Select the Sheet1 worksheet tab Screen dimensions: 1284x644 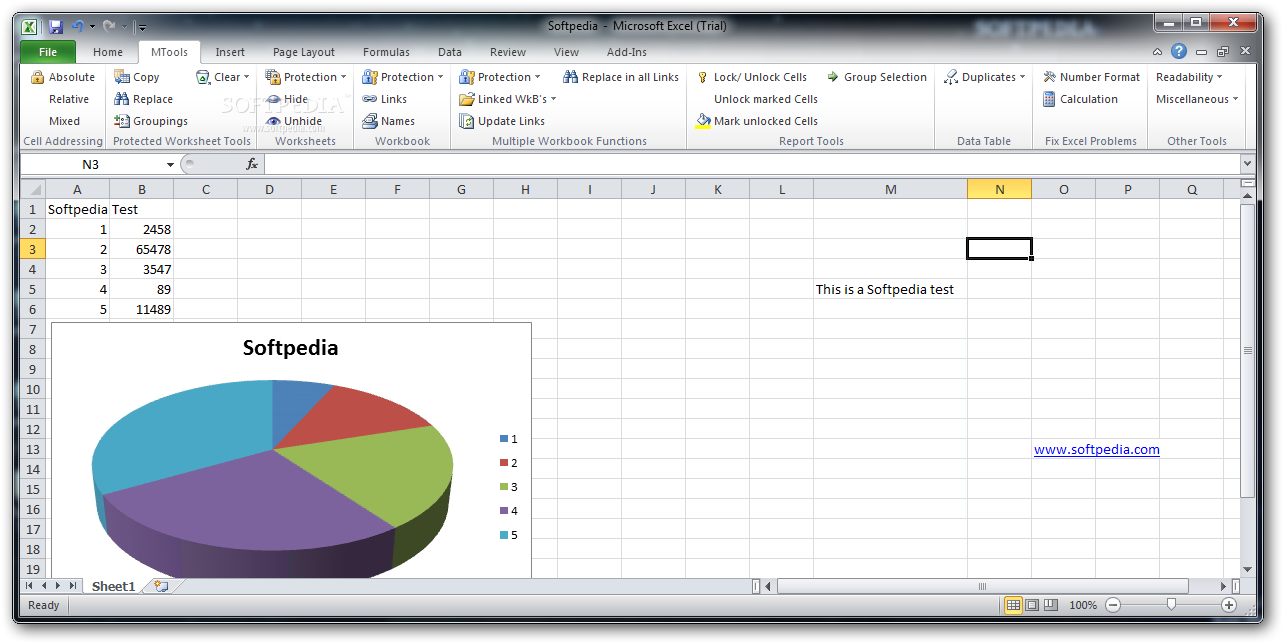coord(113,586)
